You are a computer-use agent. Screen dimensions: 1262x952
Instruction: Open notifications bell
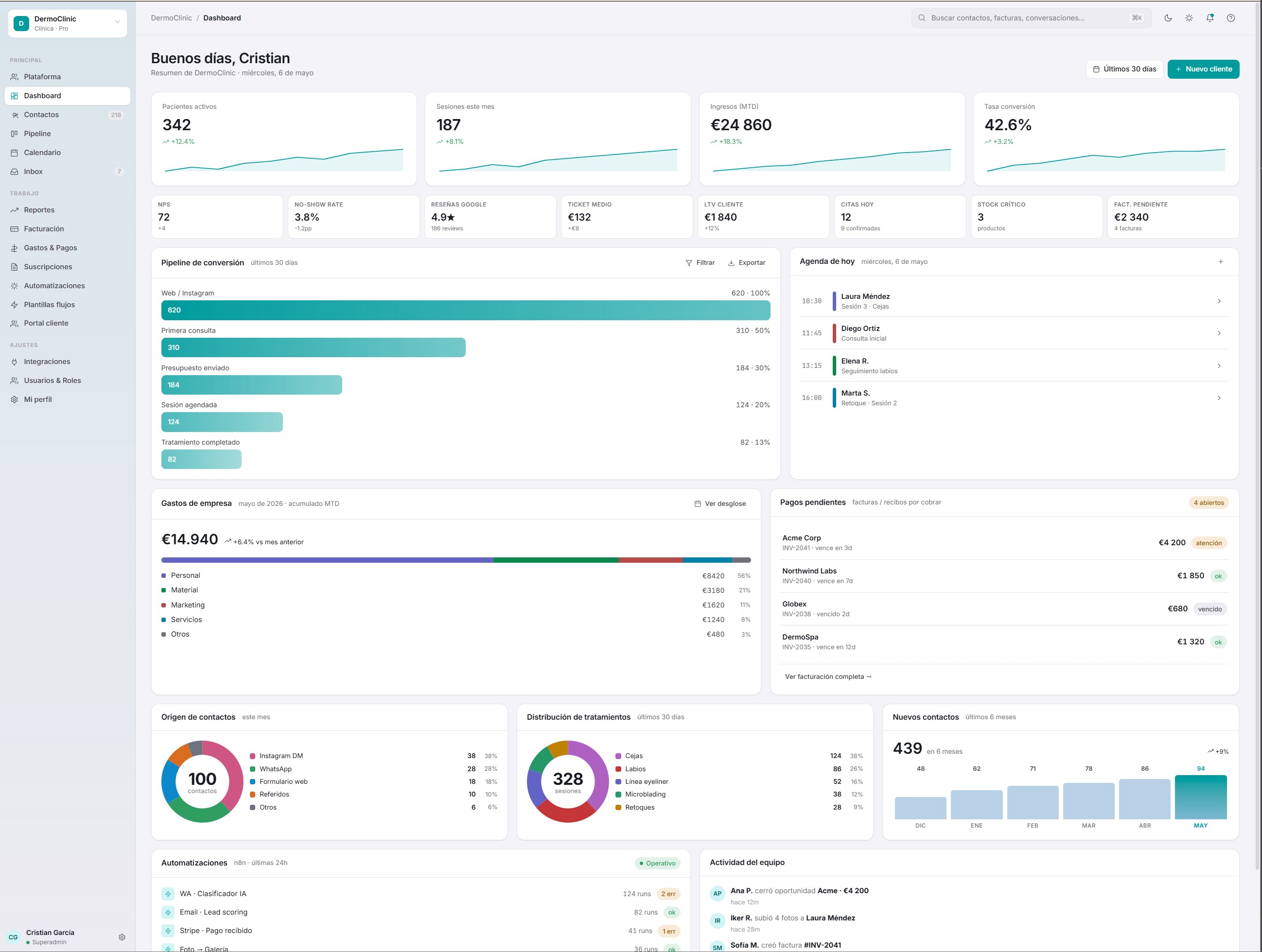point(1209,17)
